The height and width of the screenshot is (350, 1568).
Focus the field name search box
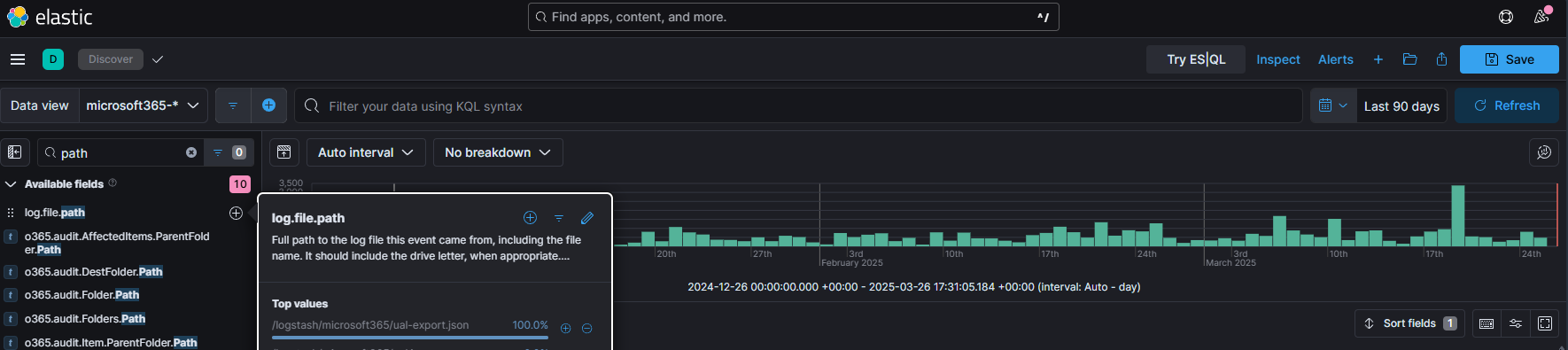[x=121, y=152]
